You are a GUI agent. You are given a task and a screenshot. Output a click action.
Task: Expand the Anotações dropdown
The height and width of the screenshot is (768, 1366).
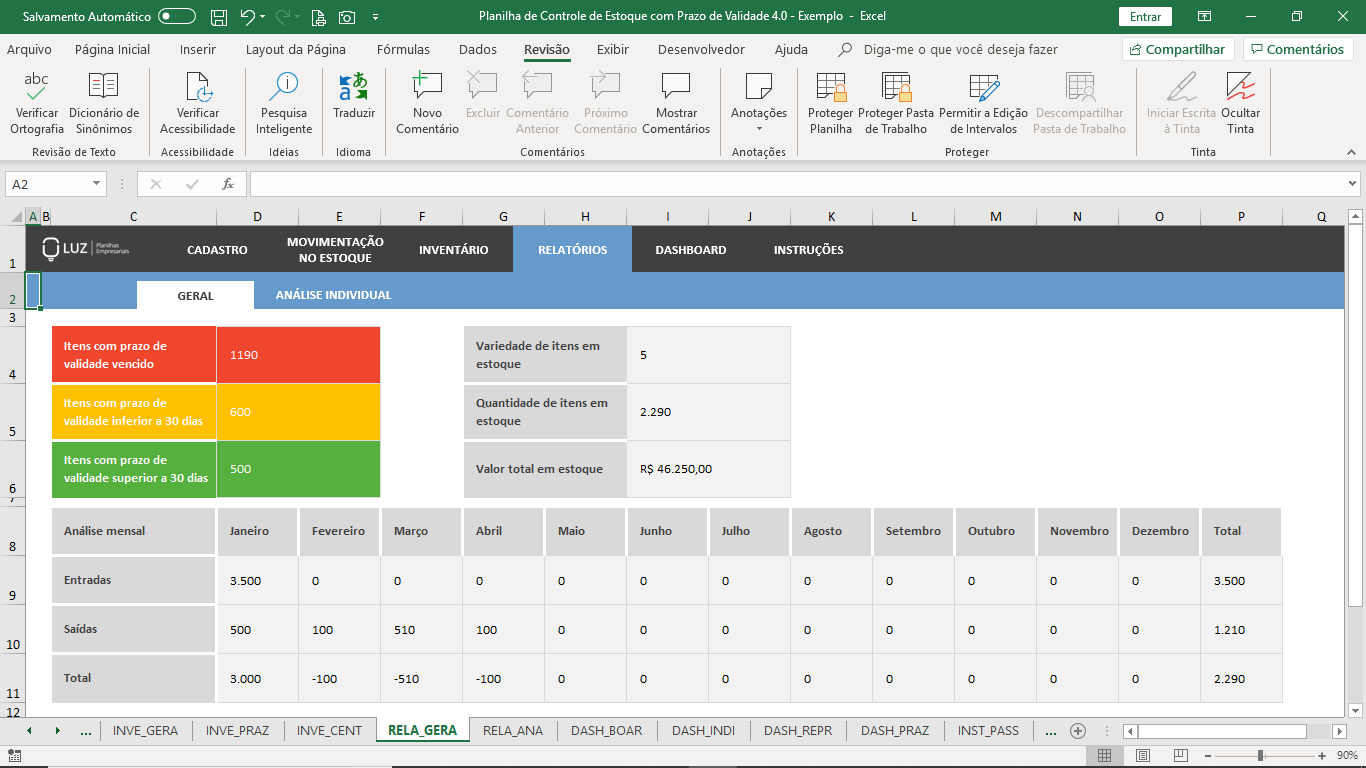(x=759, y=128)
